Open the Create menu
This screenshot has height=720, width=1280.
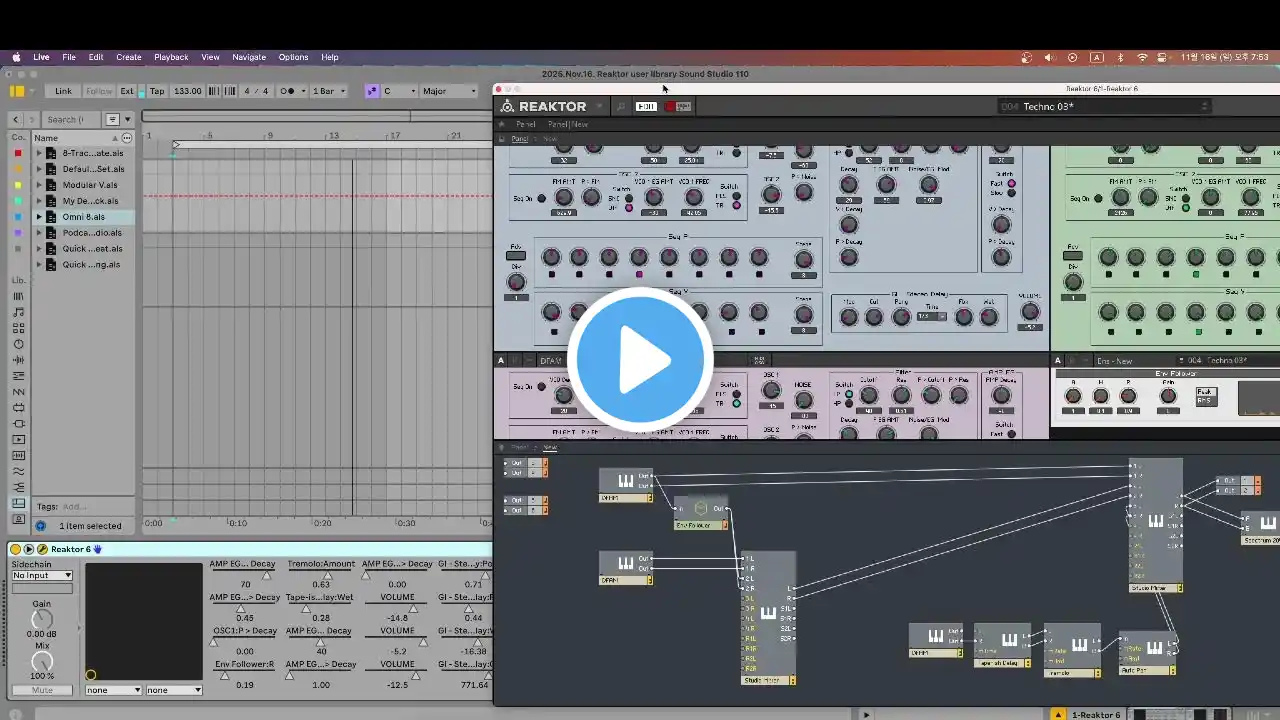[x=128, y=57]
